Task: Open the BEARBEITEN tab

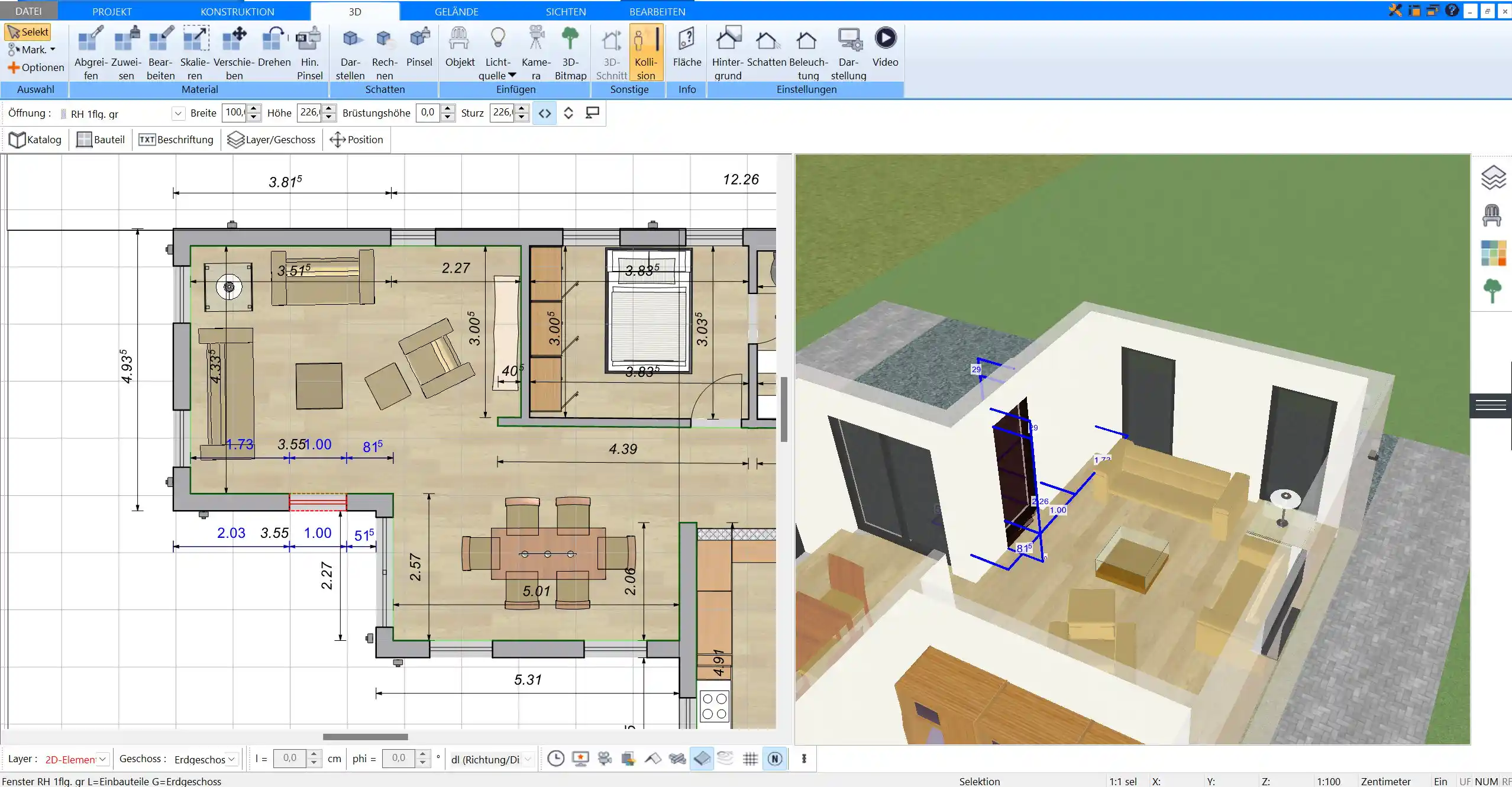Action: pyautogui.click(x=657, y=11)
